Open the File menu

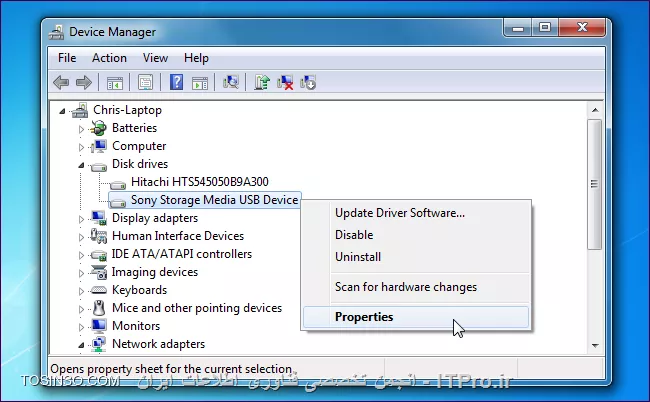tap(67, 58)
